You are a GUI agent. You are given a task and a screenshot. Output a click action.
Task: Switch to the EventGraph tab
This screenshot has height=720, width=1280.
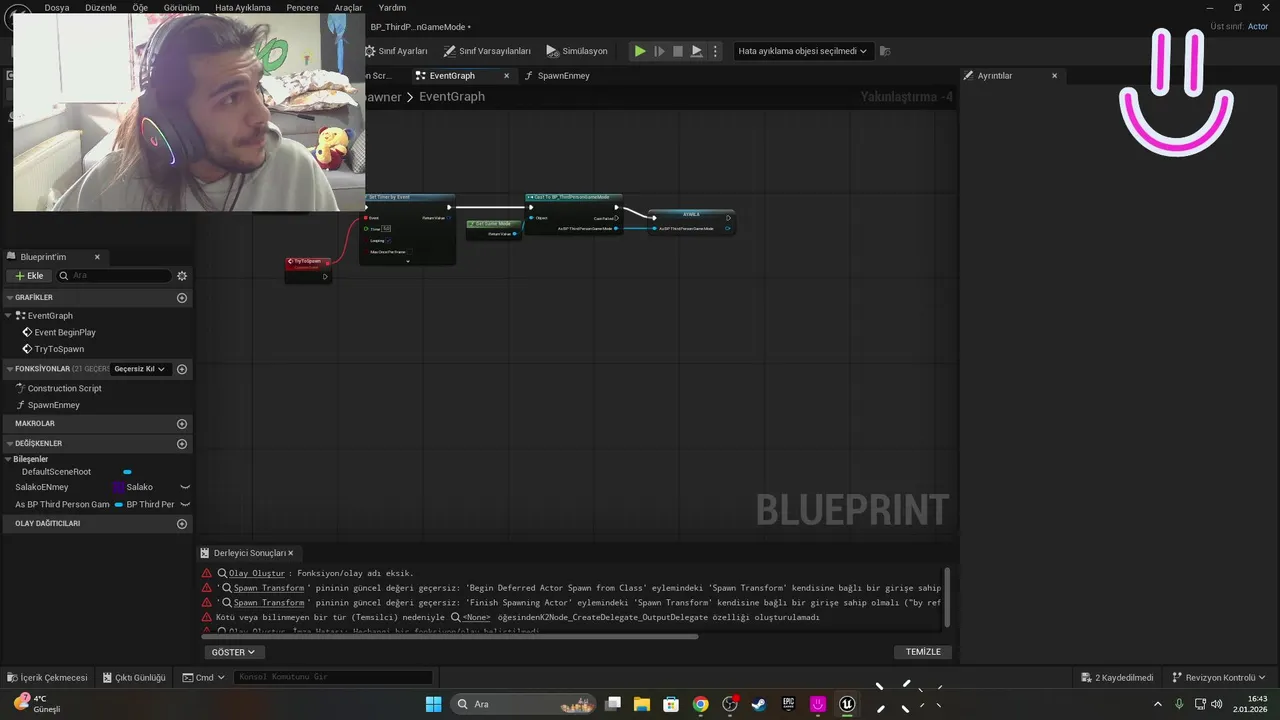click(x=452, y=76)
